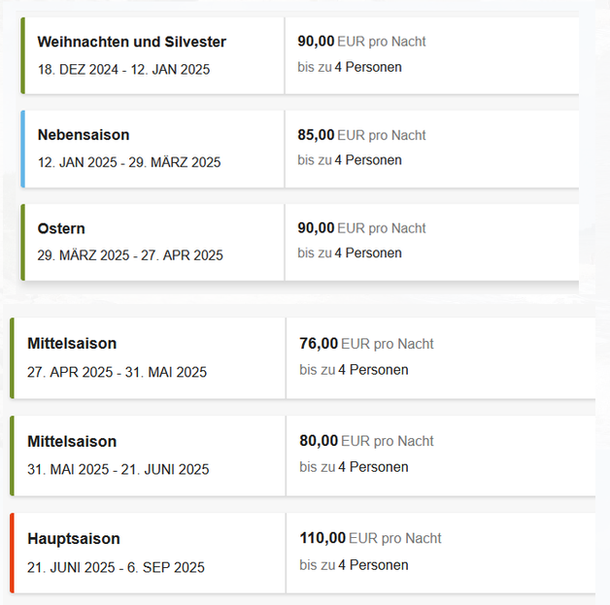
Task: Click the Weihnachten und Silvester season title
Action: click(x=131, y=42)
